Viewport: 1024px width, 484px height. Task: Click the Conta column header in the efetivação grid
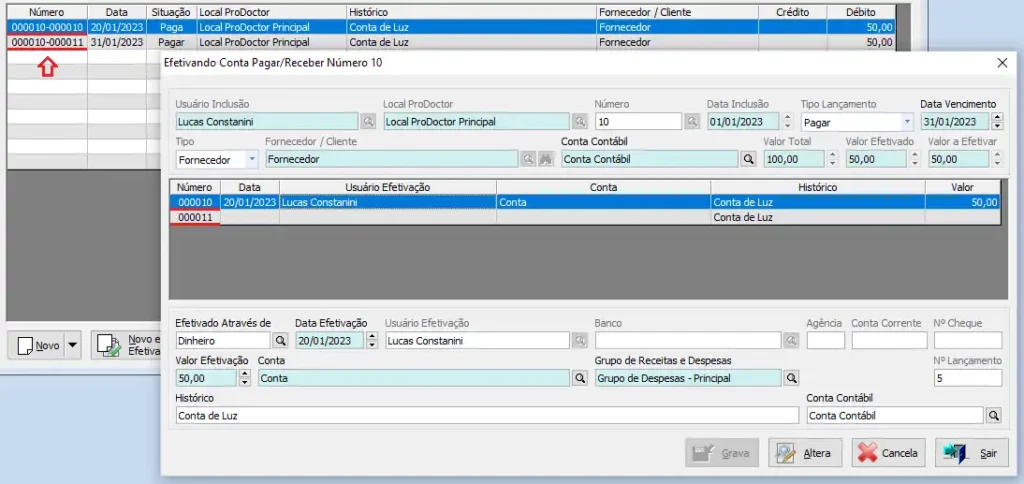[603, 187]
